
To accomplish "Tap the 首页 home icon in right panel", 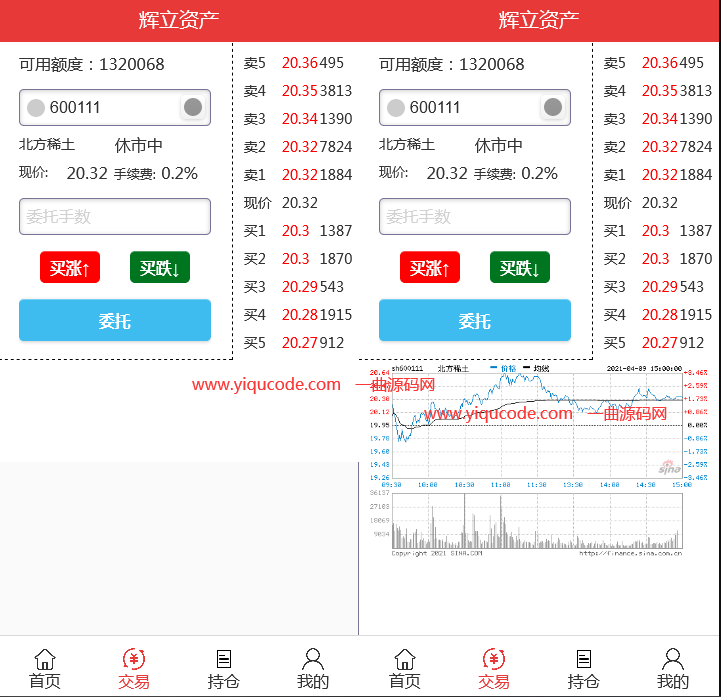I will coord(404,660).
